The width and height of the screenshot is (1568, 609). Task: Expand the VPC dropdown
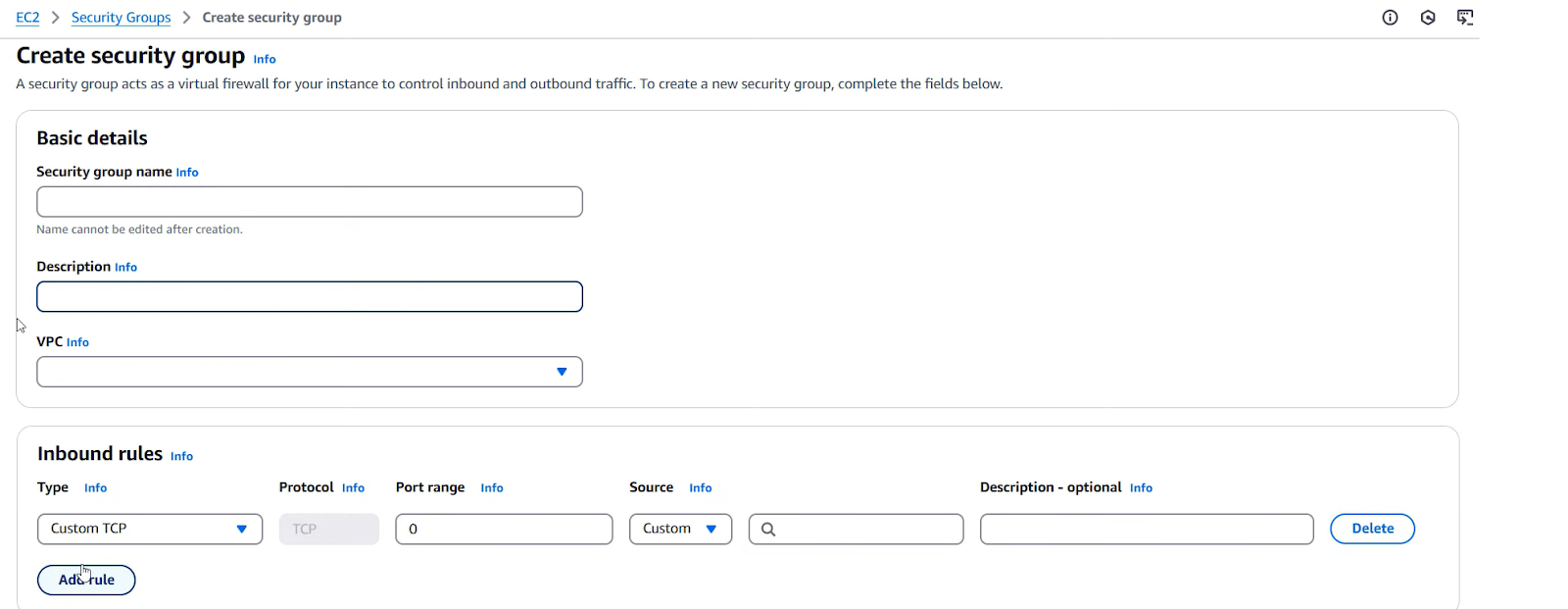pos(310,372)
